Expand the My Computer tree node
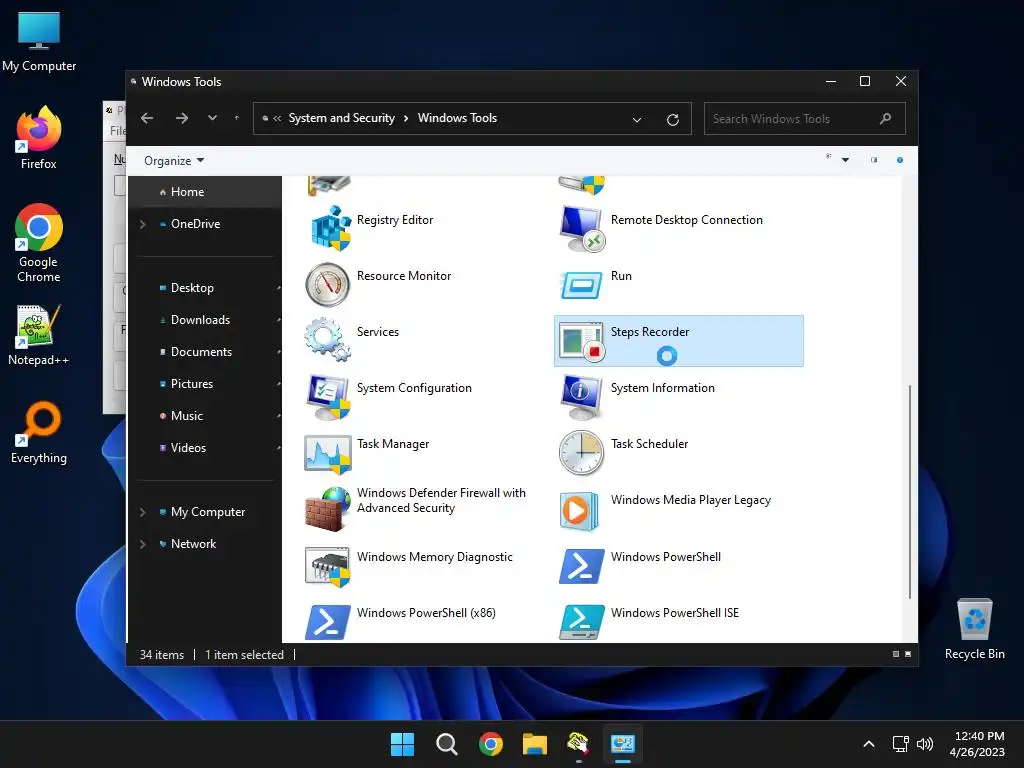 [x=142, y=512]
